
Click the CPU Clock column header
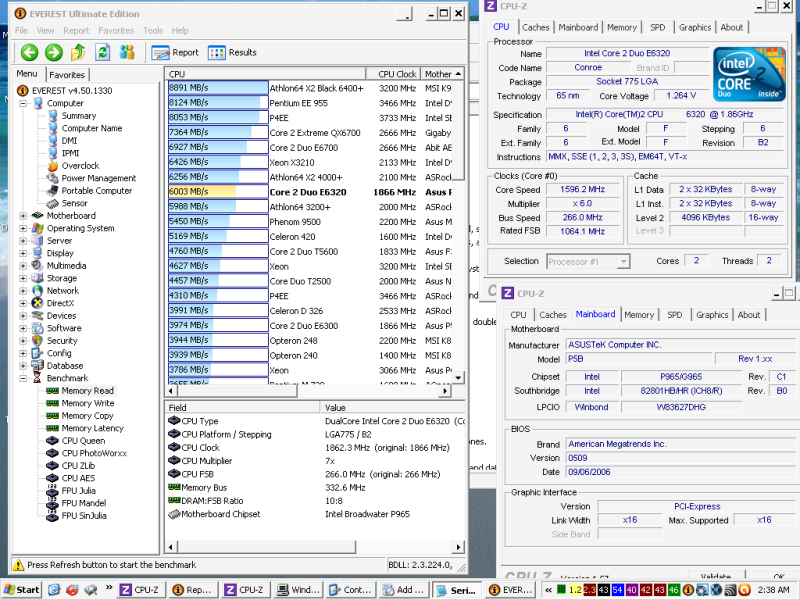393,74
